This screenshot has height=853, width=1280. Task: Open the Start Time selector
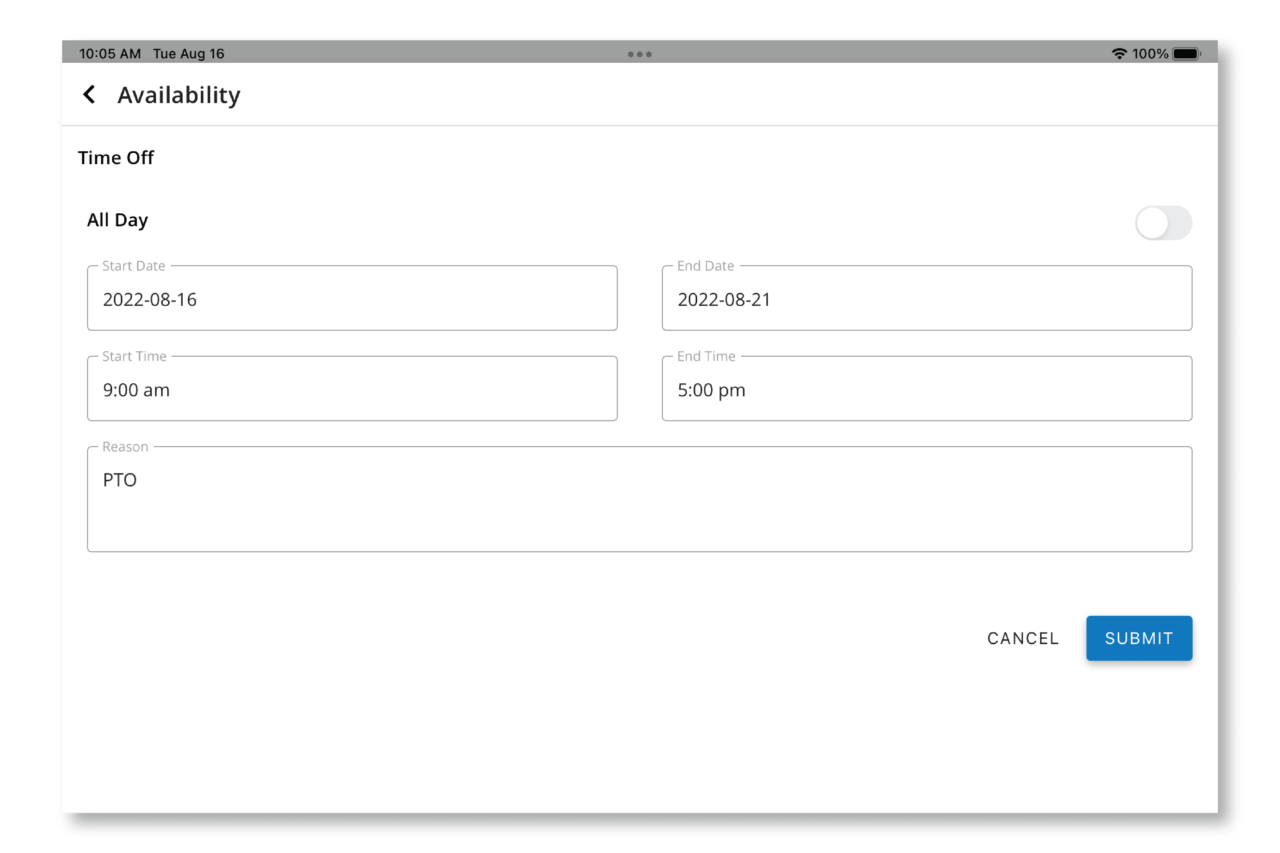pyautogui.click(x=352, y=388)
